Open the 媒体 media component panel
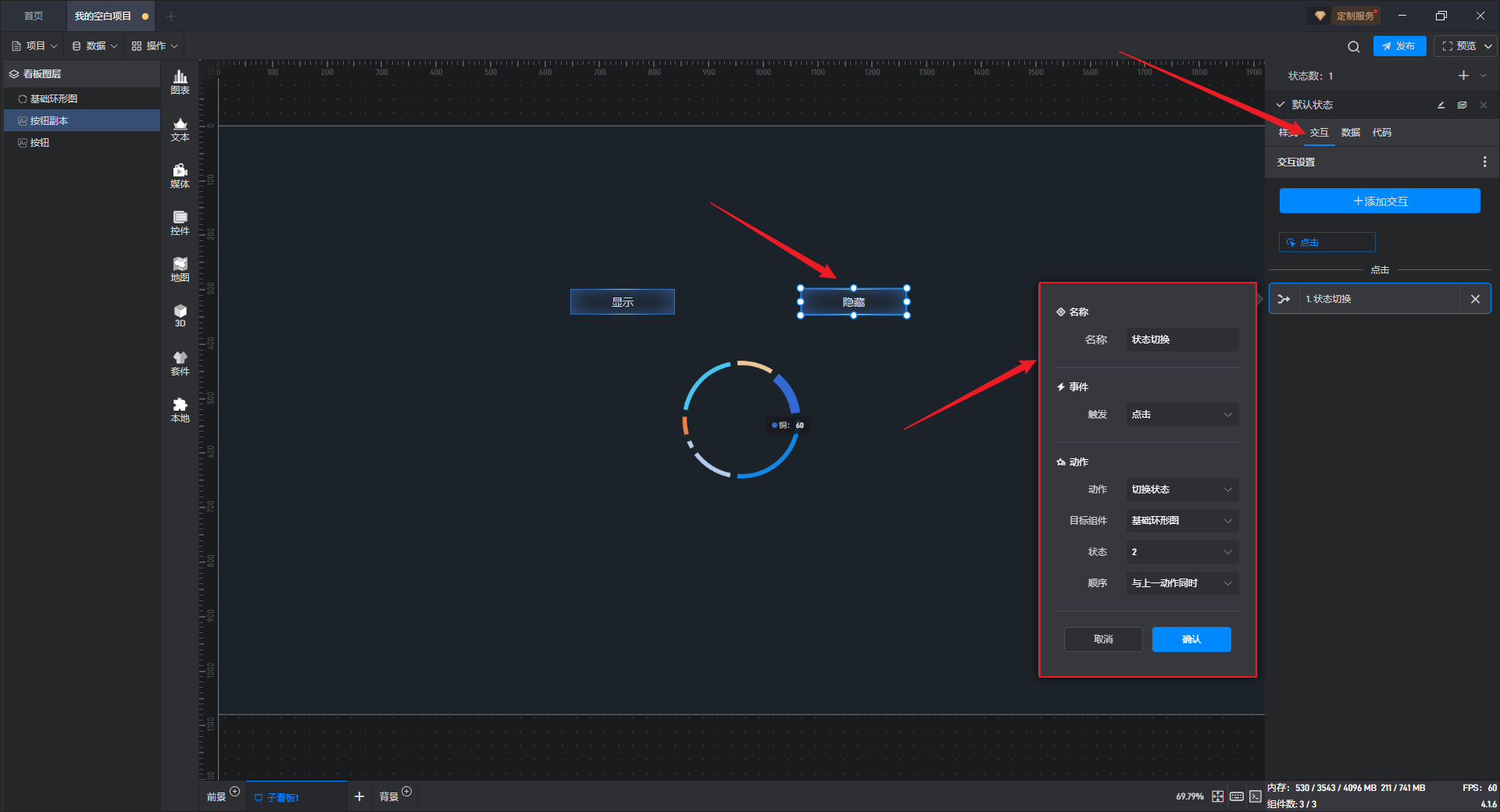The image size is (1500, 812). tap(180, 175)
